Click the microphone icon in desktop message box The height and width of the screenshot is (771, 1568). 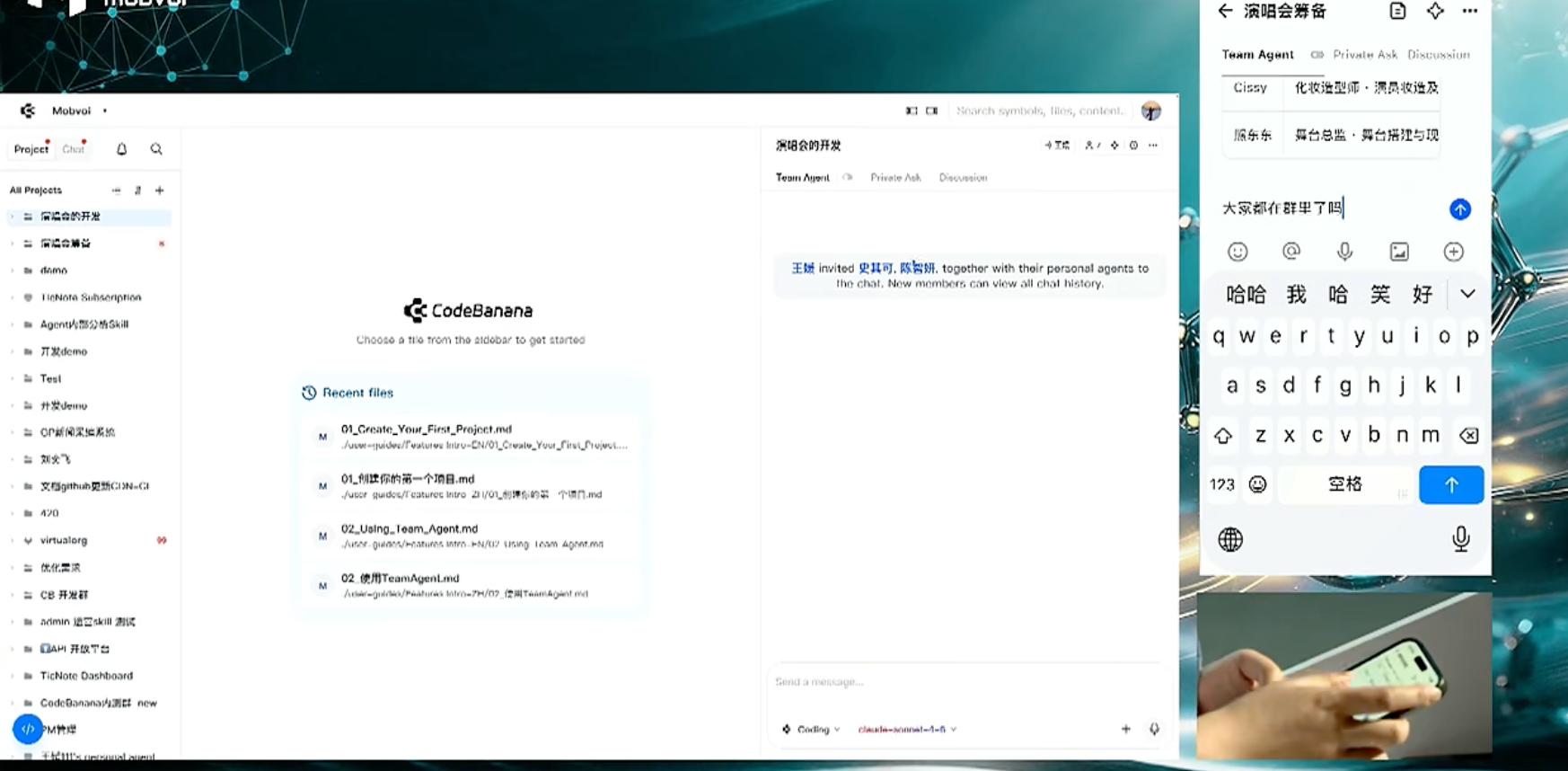[1154, 729]
